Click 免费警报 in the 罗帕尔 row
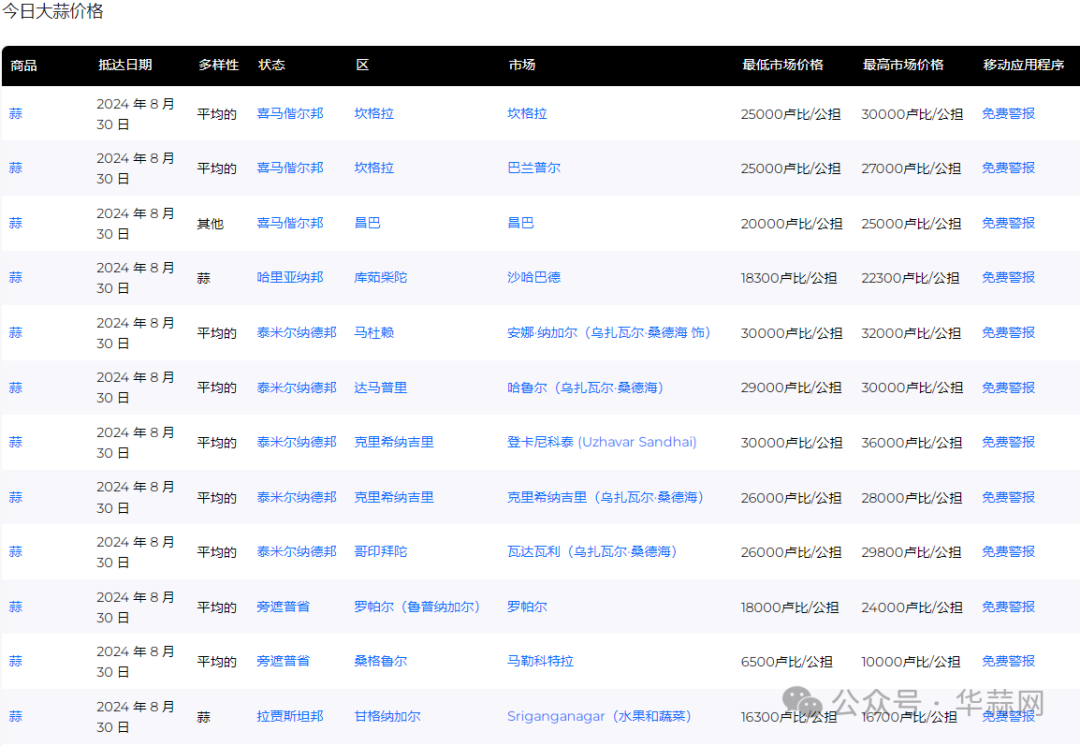 (1008, 607)
